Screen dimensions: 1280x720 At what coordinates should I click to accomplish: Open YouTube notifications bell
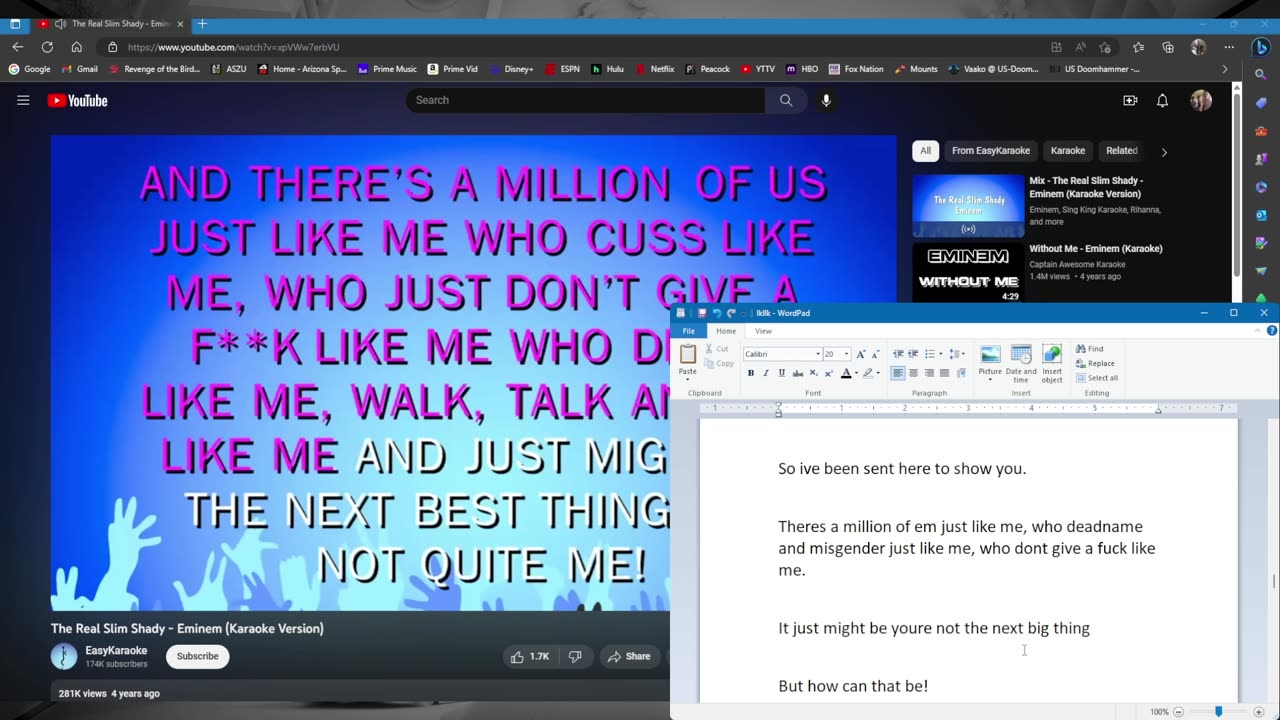pyautogui.click(x=1162, y=100)
